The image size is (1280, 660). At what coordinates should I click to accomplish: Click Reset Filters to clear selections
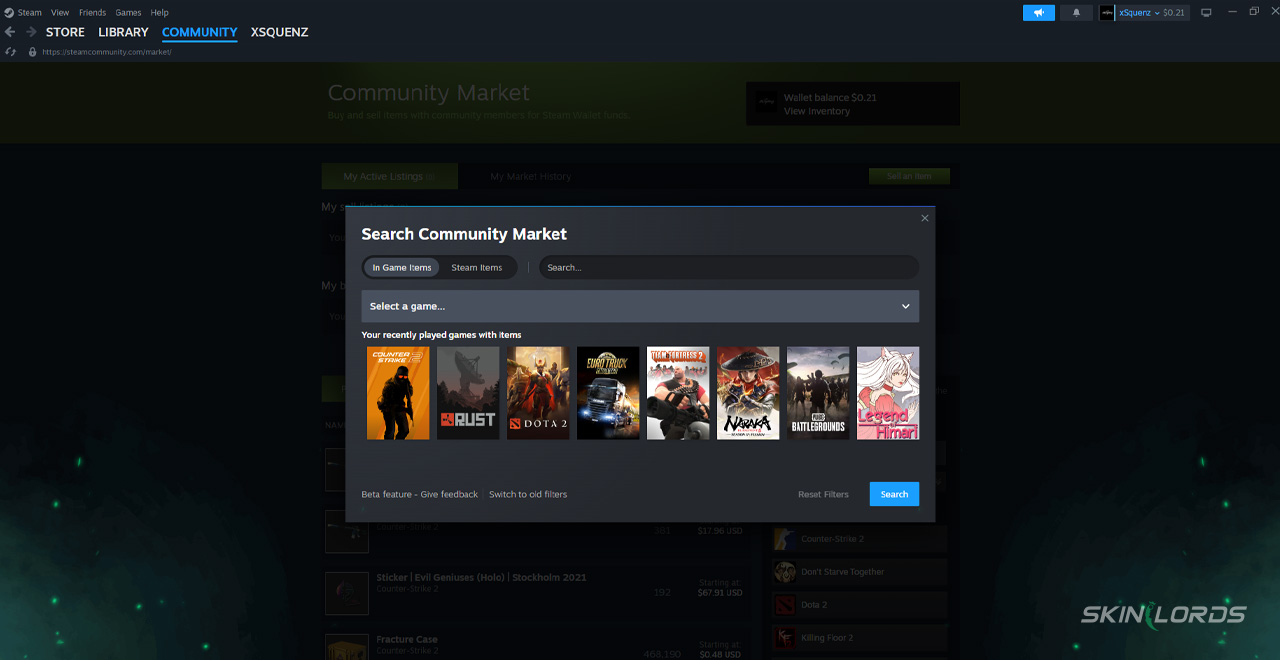(823, 494)
